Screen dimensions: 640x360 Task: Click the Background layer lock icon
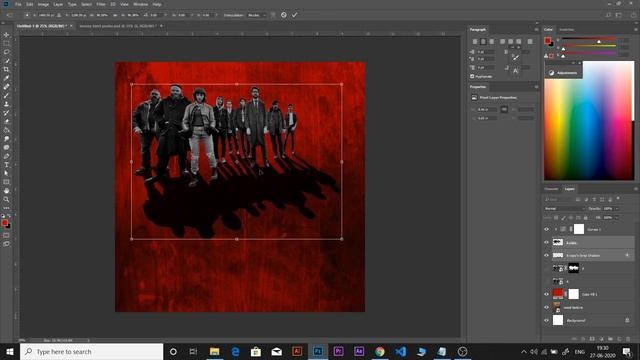(627, 320)
